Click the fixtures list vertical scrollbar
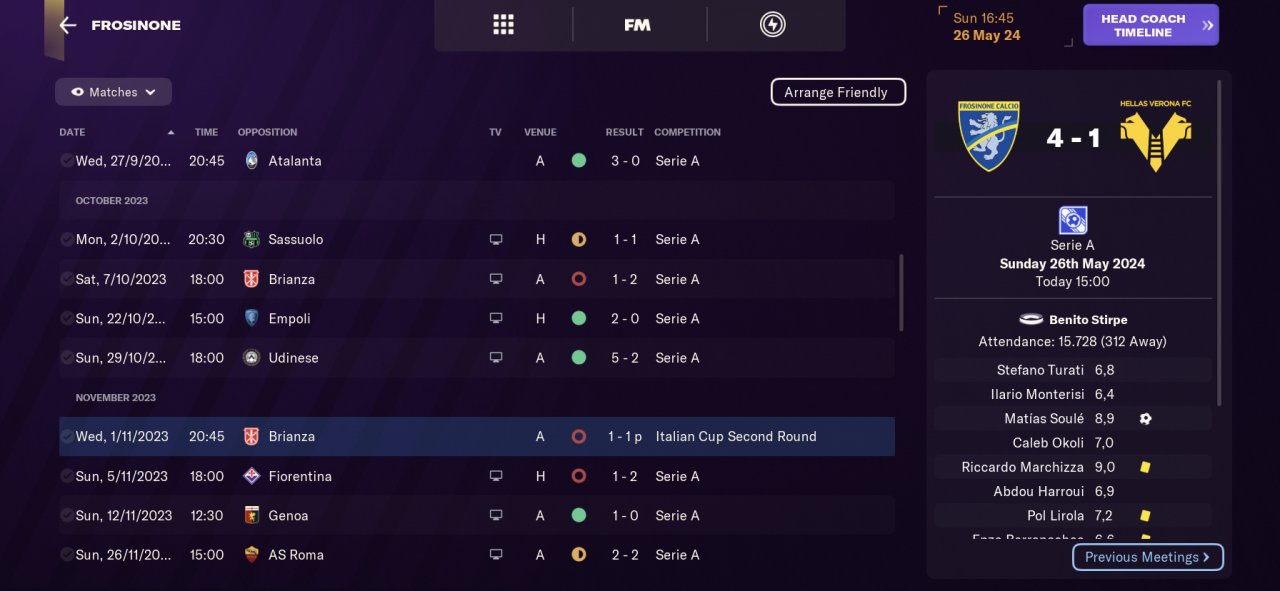This screenshot has height=591, width=1280. point(901,292)
